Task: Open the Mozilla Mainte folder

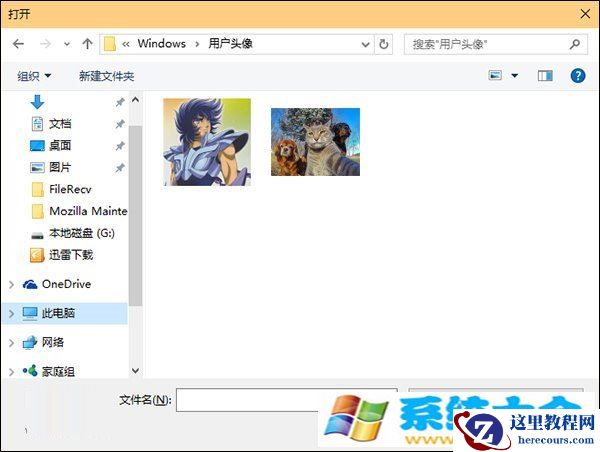Action: 88,211
